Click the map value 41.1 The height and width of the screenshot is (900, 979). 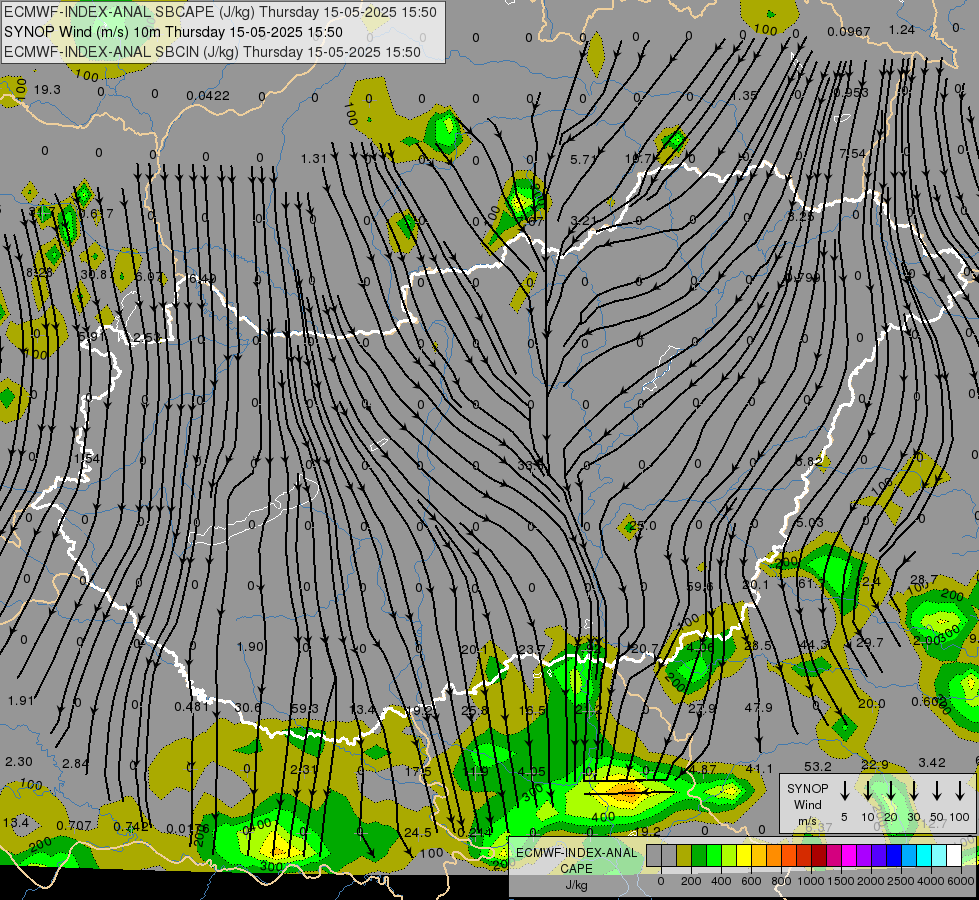(x=759, y=769)
